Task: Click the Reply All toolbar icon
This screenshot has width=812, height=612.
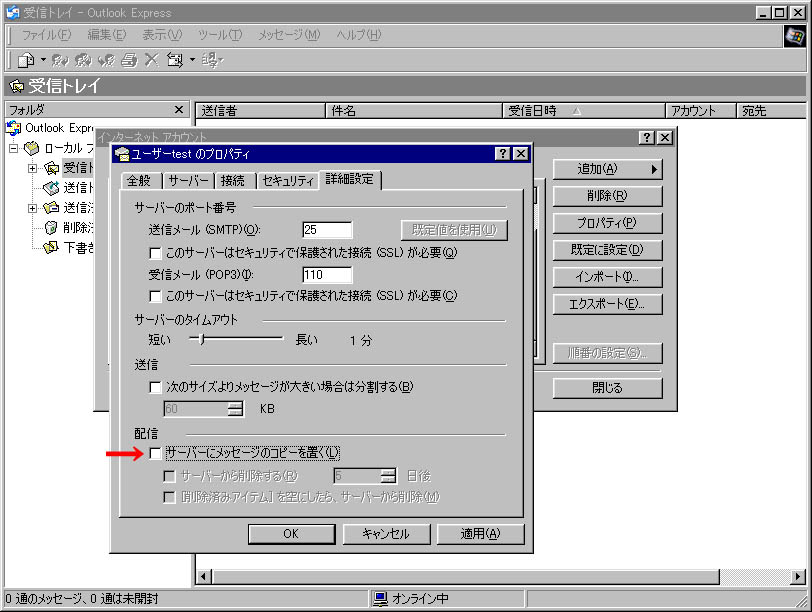Action: click(x=83, y=61)
